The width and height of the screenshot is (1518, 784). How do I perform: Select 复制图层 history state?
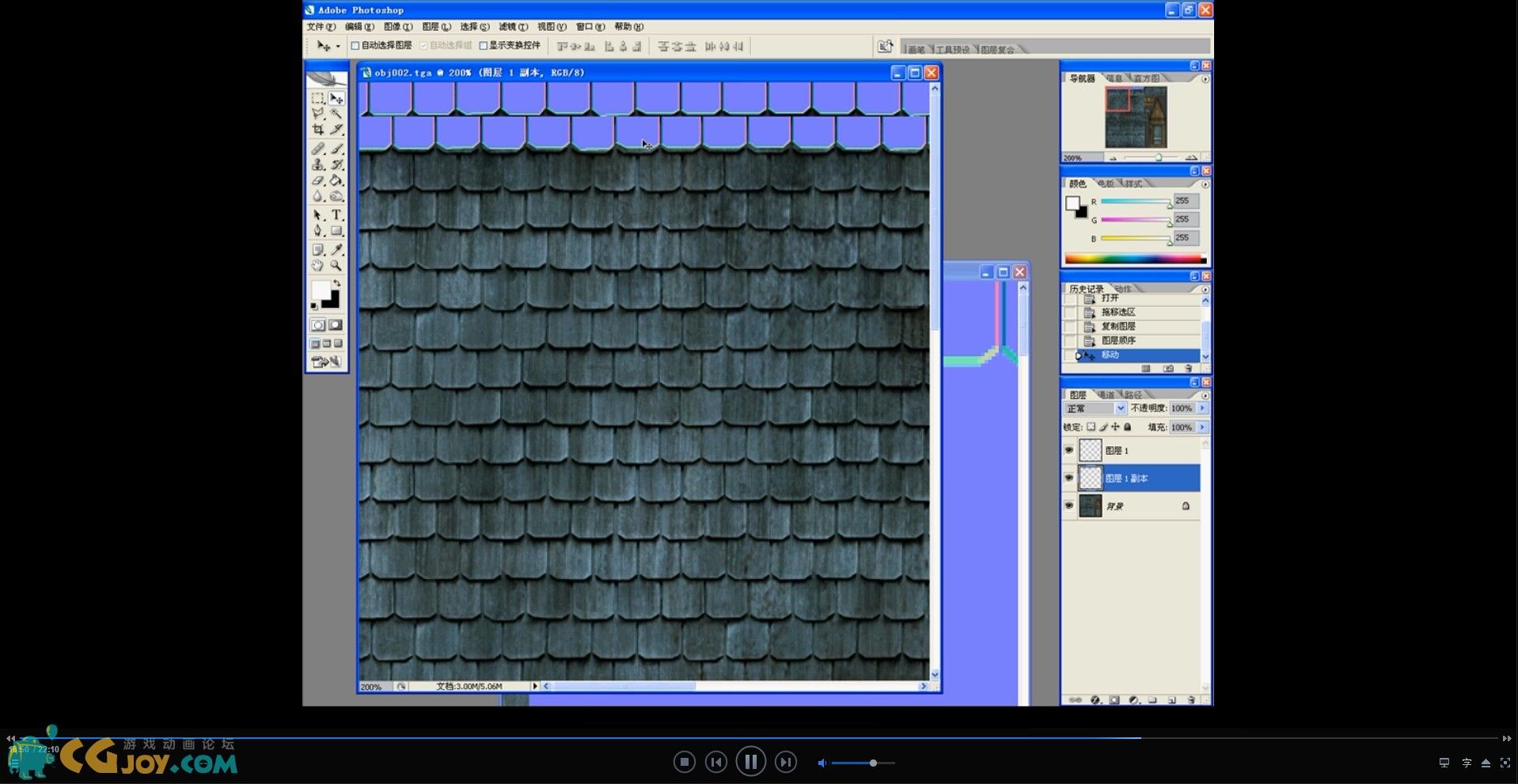coord(1118,326)
